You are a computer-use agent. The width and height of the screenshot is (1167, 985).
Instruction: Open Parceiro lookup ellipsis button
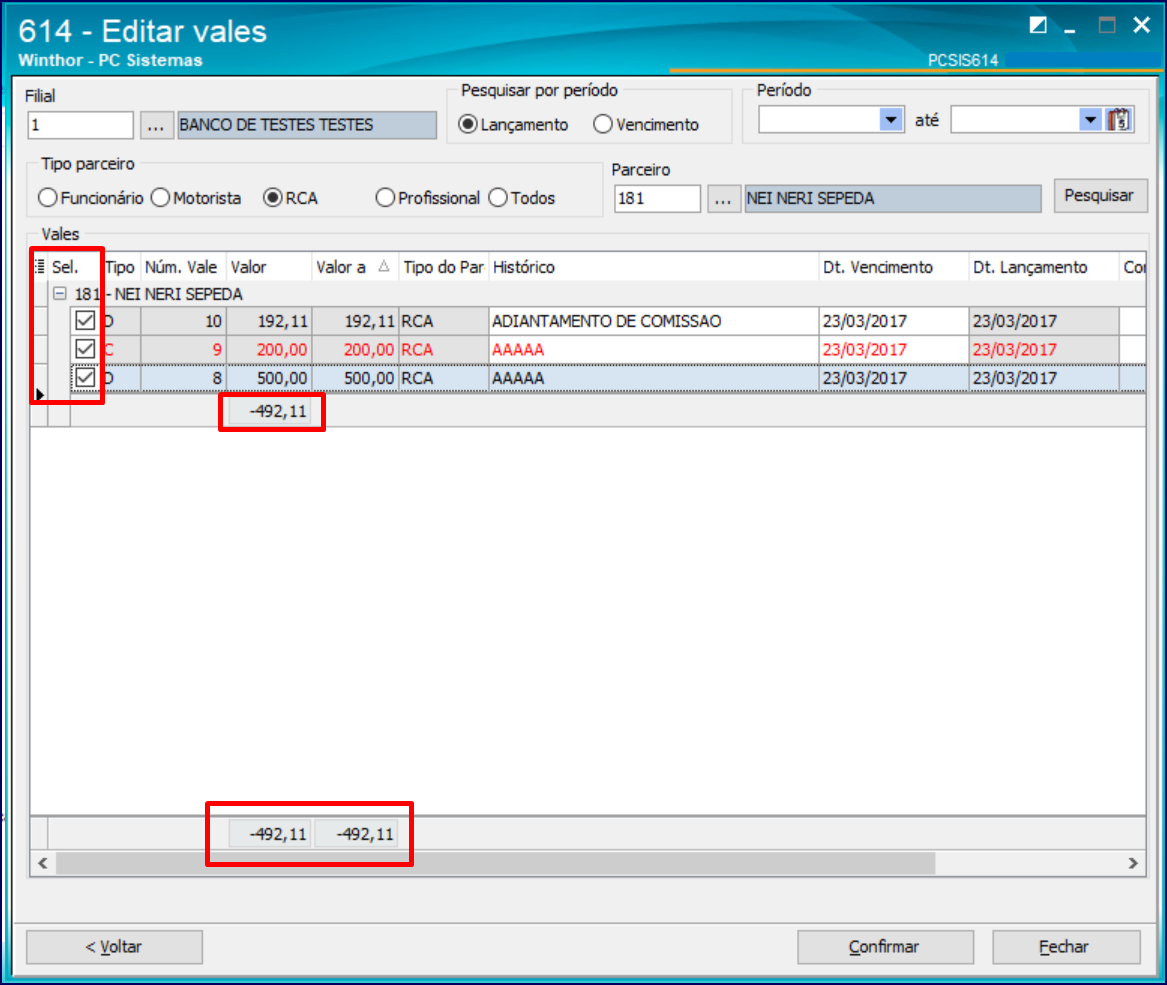point(723,199)
